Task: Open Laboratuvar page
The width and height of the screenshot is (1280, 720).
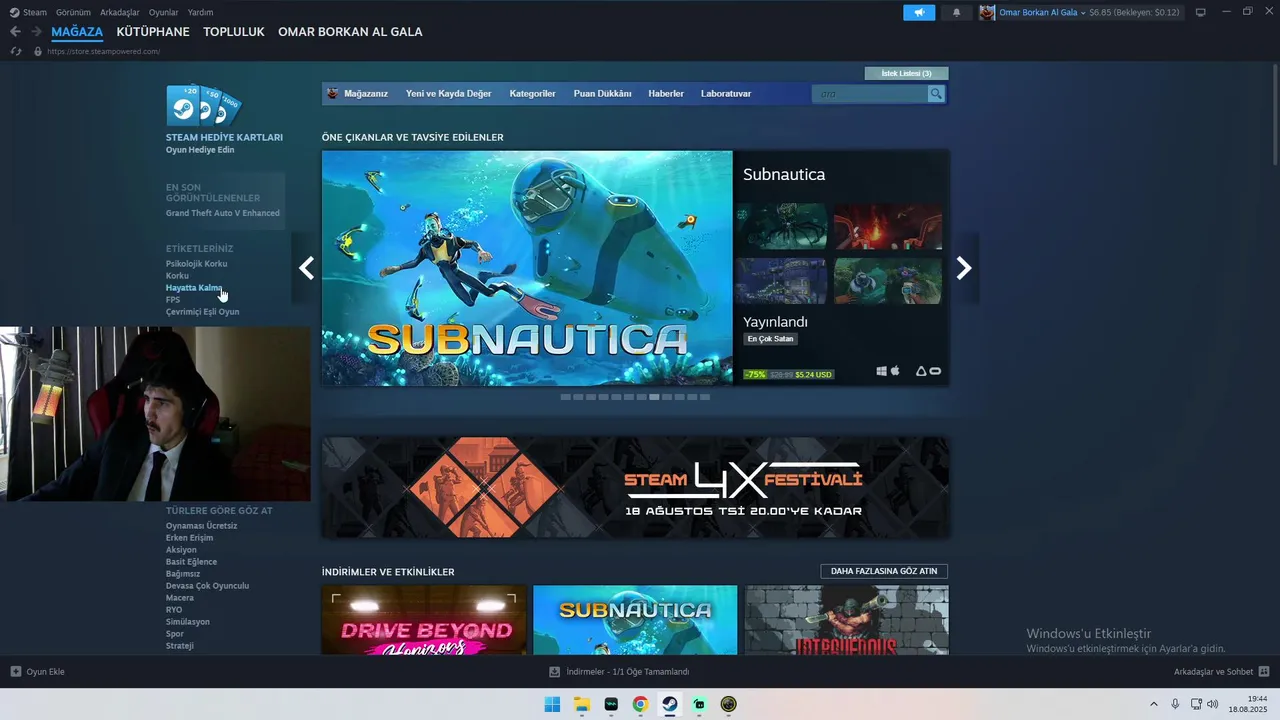Action: coord(726,94)
